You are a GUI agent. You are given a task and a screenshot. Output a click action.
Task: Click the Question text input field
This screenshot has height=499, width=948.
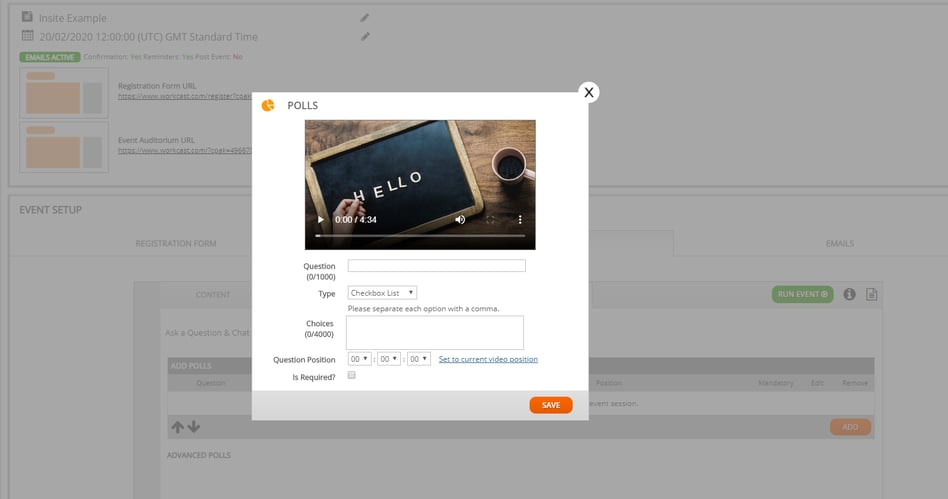pyautogui.click(x=436, y=266)
